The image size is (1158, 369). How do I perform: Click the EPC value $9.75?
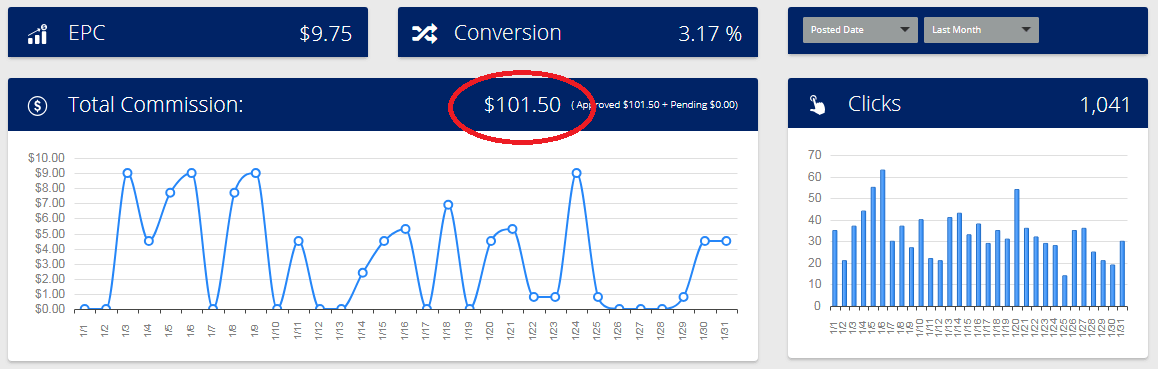tap(326, 34)
